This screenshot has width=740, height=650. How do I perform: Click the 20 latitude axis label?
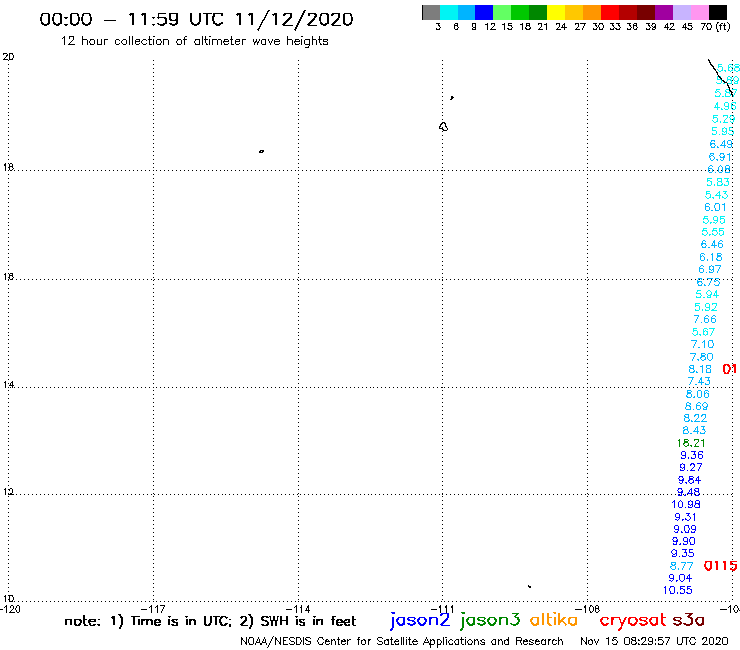8,57
